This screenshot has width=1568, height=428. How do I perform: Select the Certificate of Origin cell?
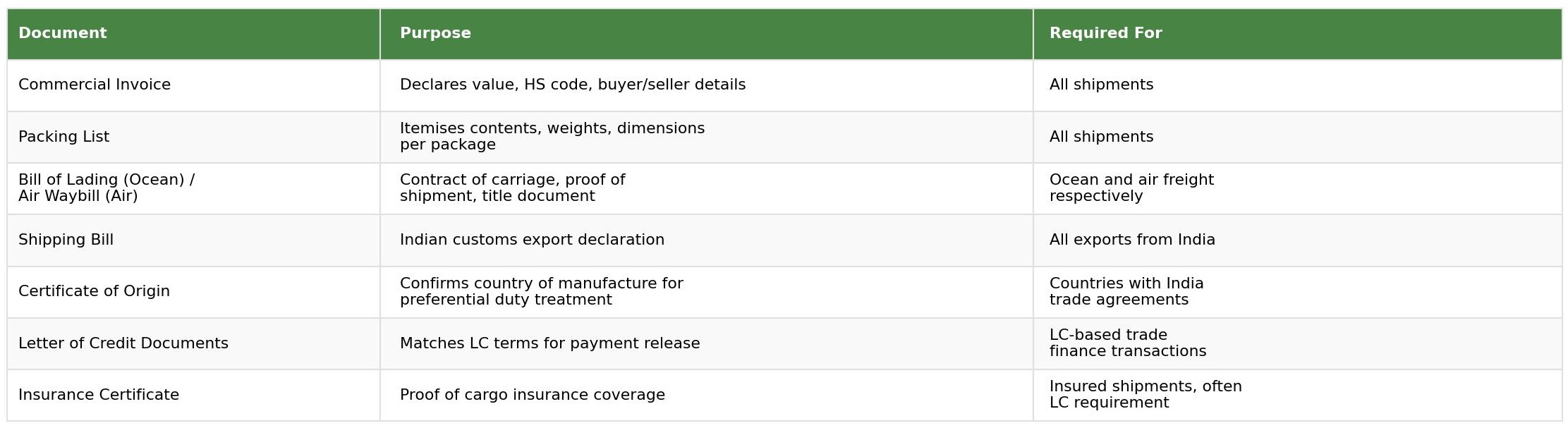(x=193, y=292)
